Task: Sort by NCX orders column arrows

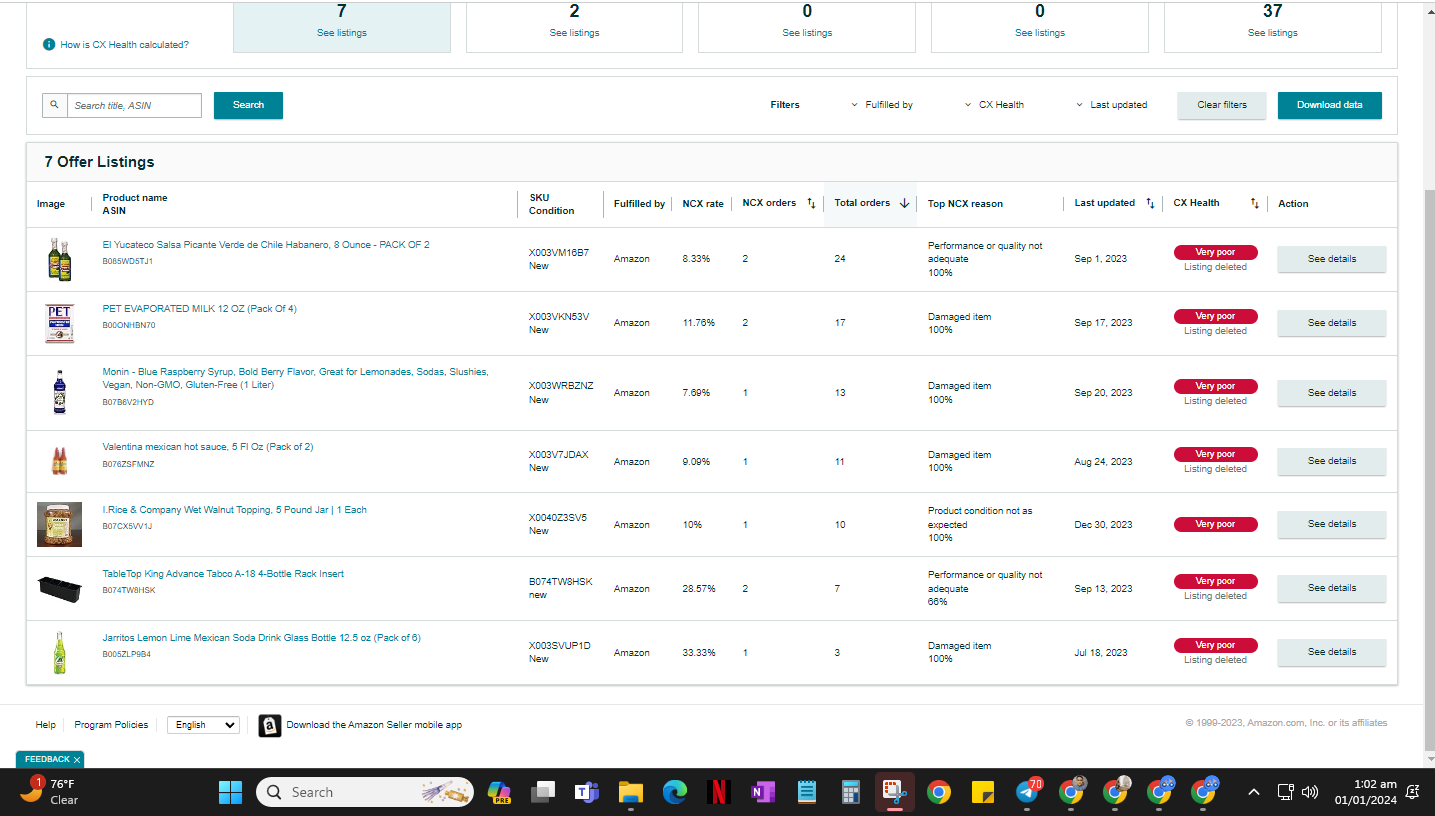Action: tap(811, 204)
